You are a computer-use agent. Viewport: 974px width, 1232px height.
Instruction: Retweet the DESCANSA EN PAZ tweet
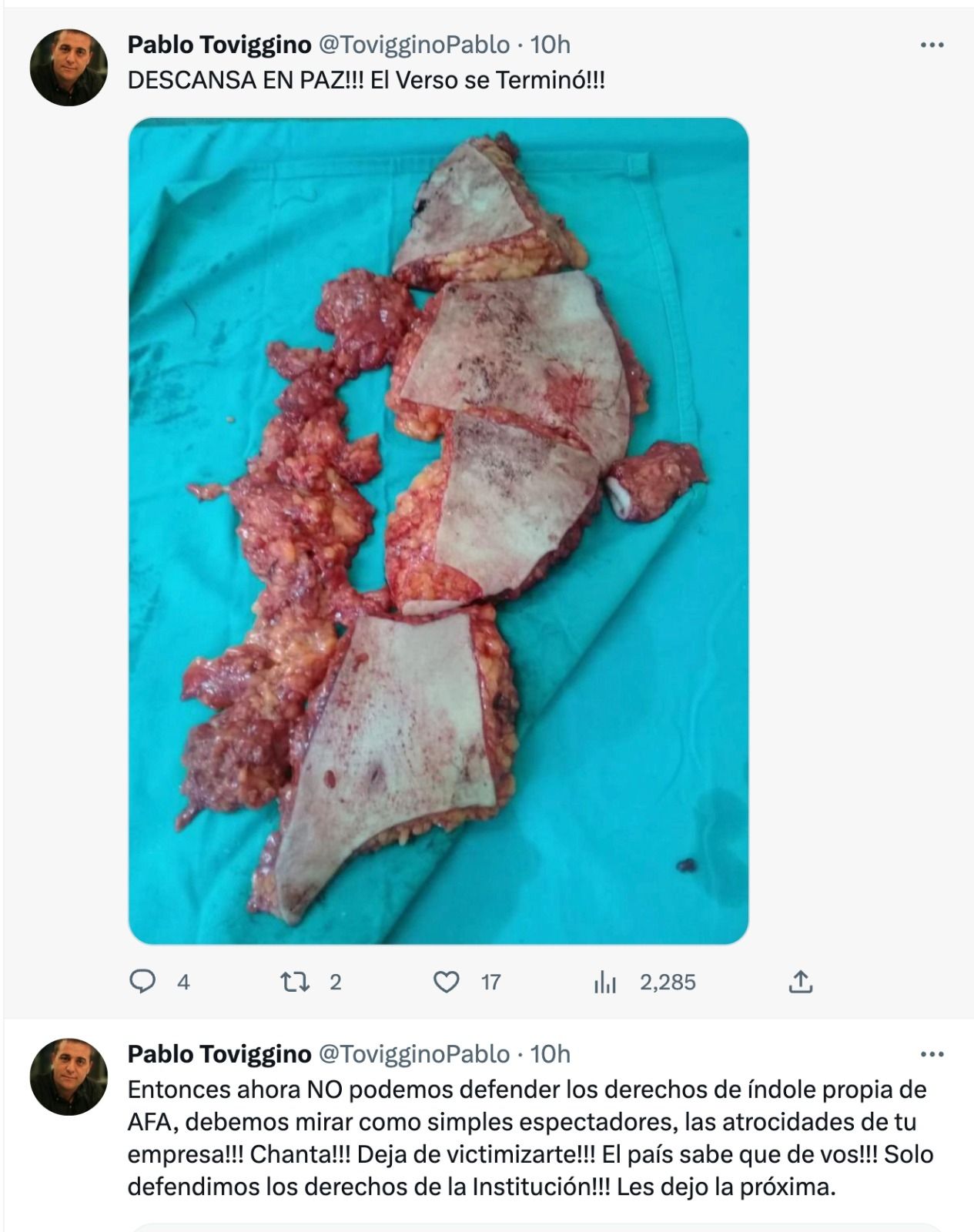pos(294,982)
